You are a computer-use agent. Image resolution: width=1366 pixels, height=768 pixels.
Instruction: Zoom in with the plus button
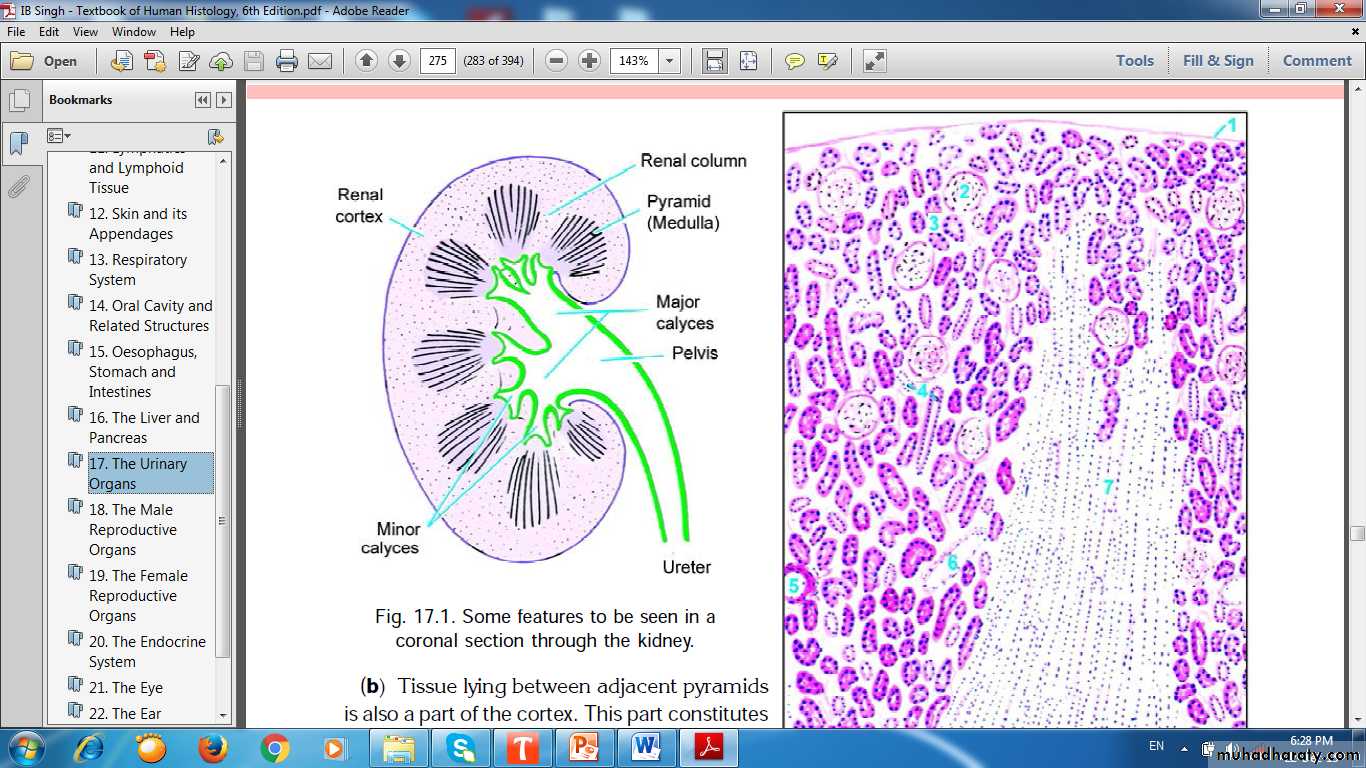click(590, 61)
